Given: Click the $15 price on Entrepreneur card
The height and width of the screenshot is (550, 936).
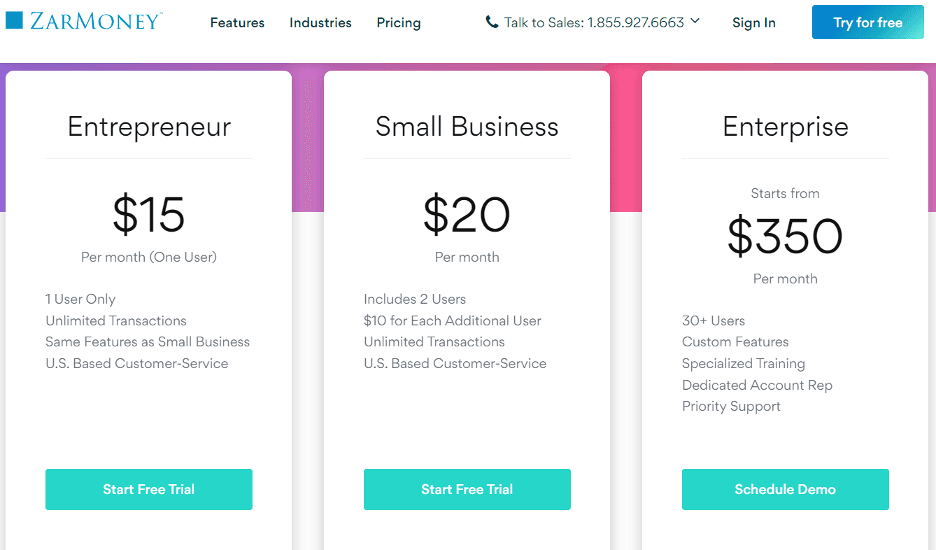Looking at the screenshot, I should 149,214.
